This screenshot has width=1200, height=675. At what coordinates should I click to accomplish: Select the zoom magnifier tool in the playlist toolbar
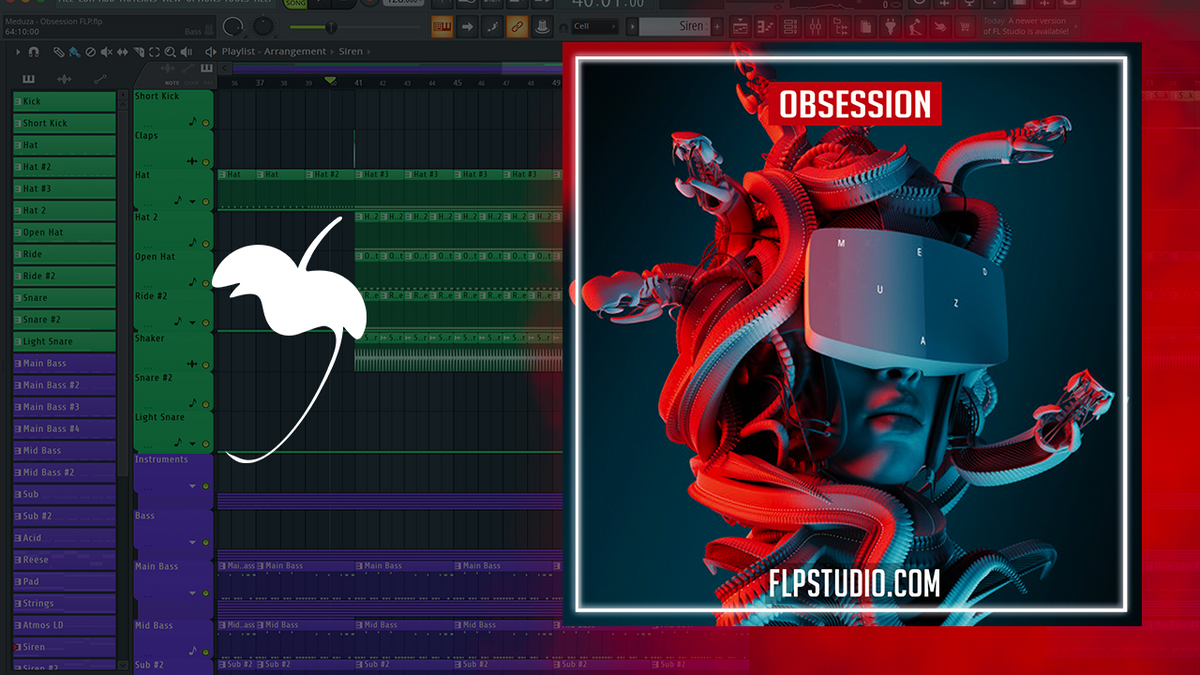pyautogui.click(x=170, y=51)
